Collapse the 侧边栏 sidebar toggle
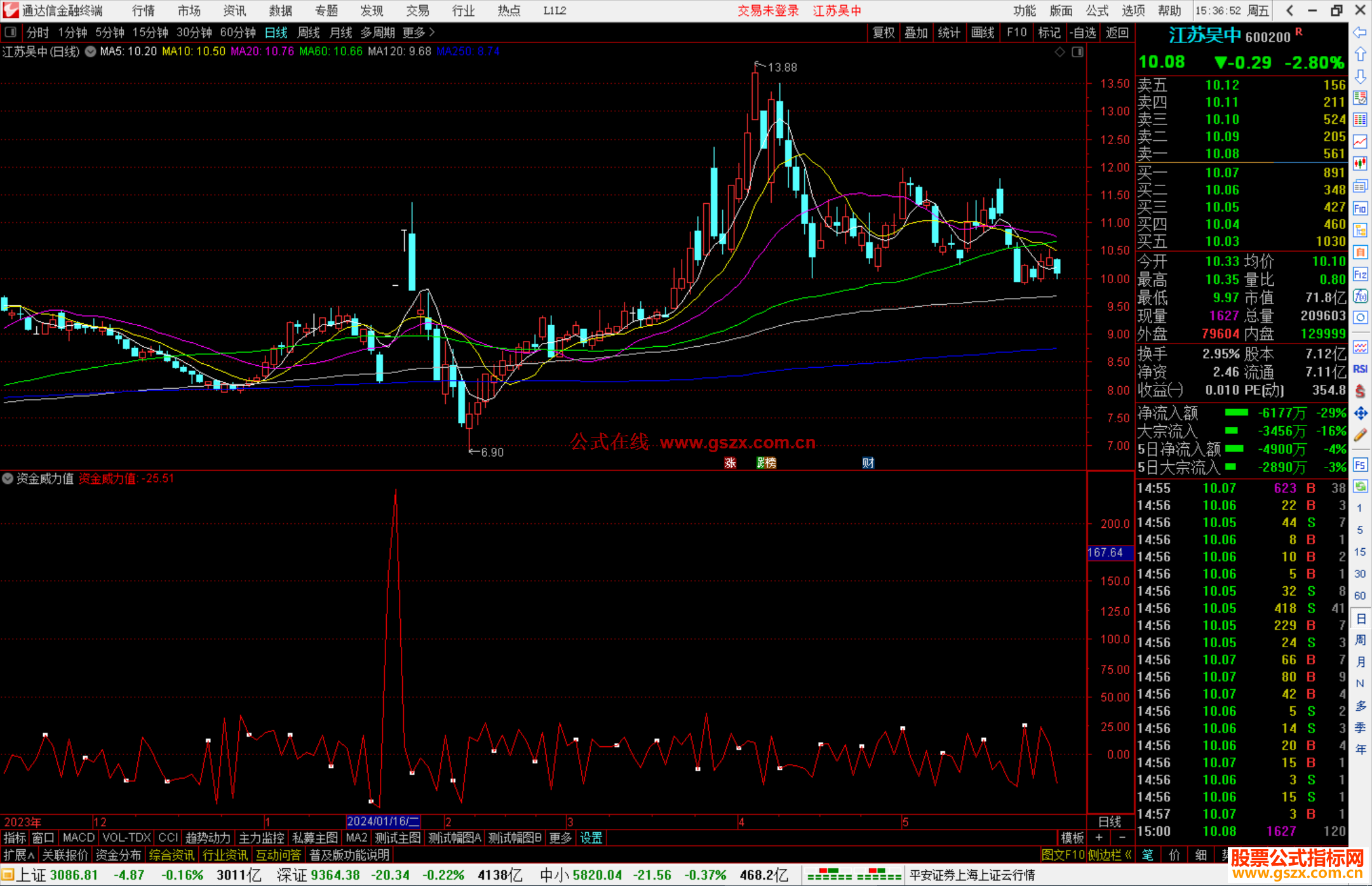The image size is (1372, 886). click(1109, 855)
